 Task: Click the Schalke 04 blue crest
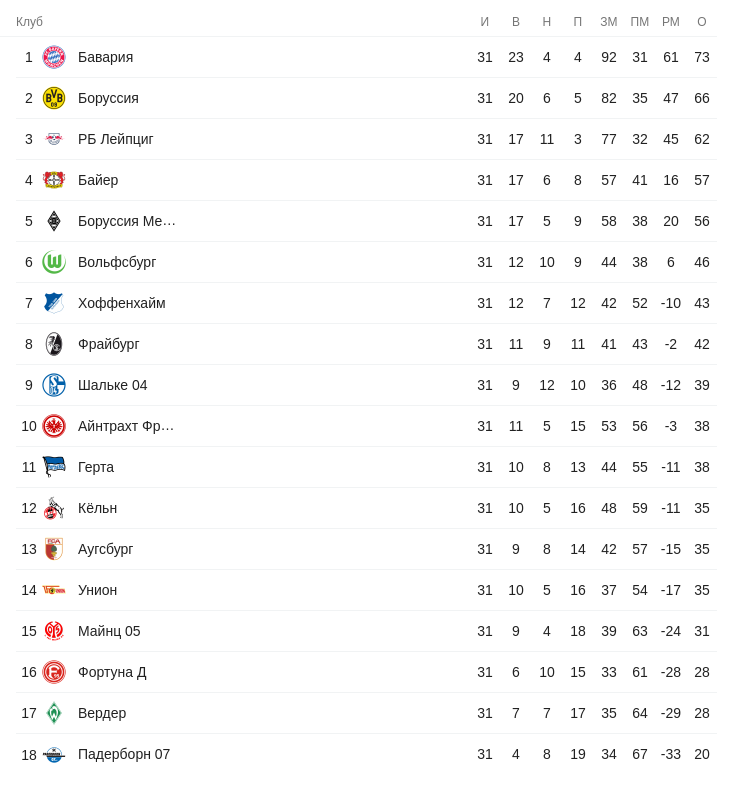pyautogui.click(x=54, y=385)
